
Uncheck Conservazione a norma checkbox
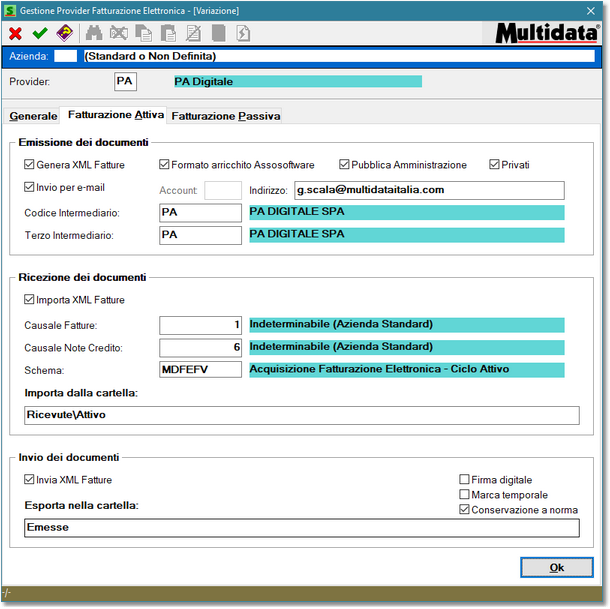(464, 509)
